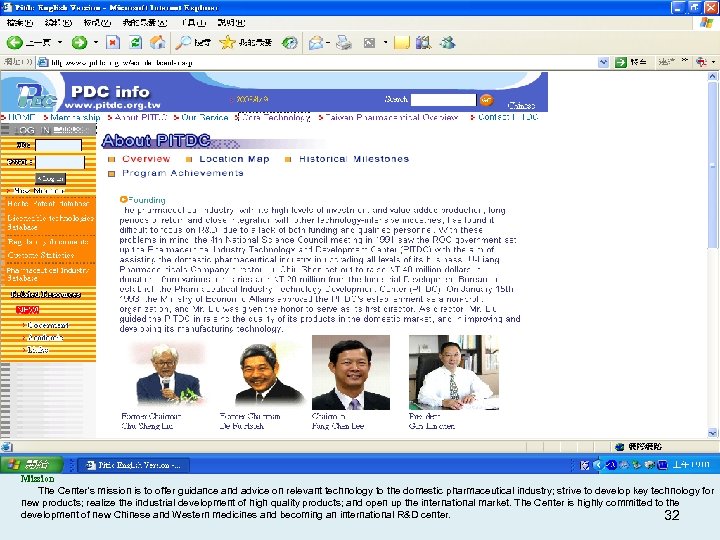Stop page loading with the red X icon

[113, 43]
